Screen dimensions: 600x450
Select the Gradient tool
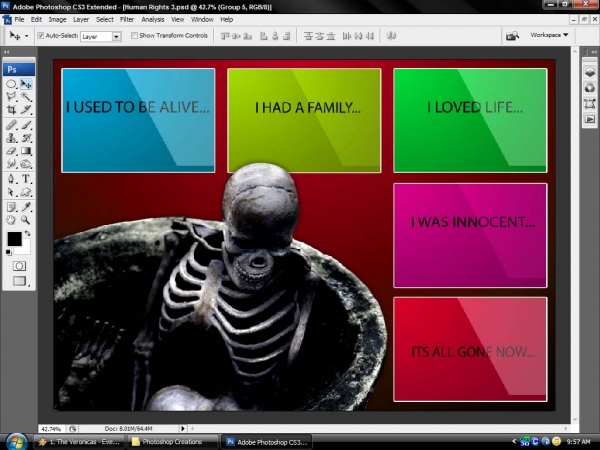(x=26, y=151)
